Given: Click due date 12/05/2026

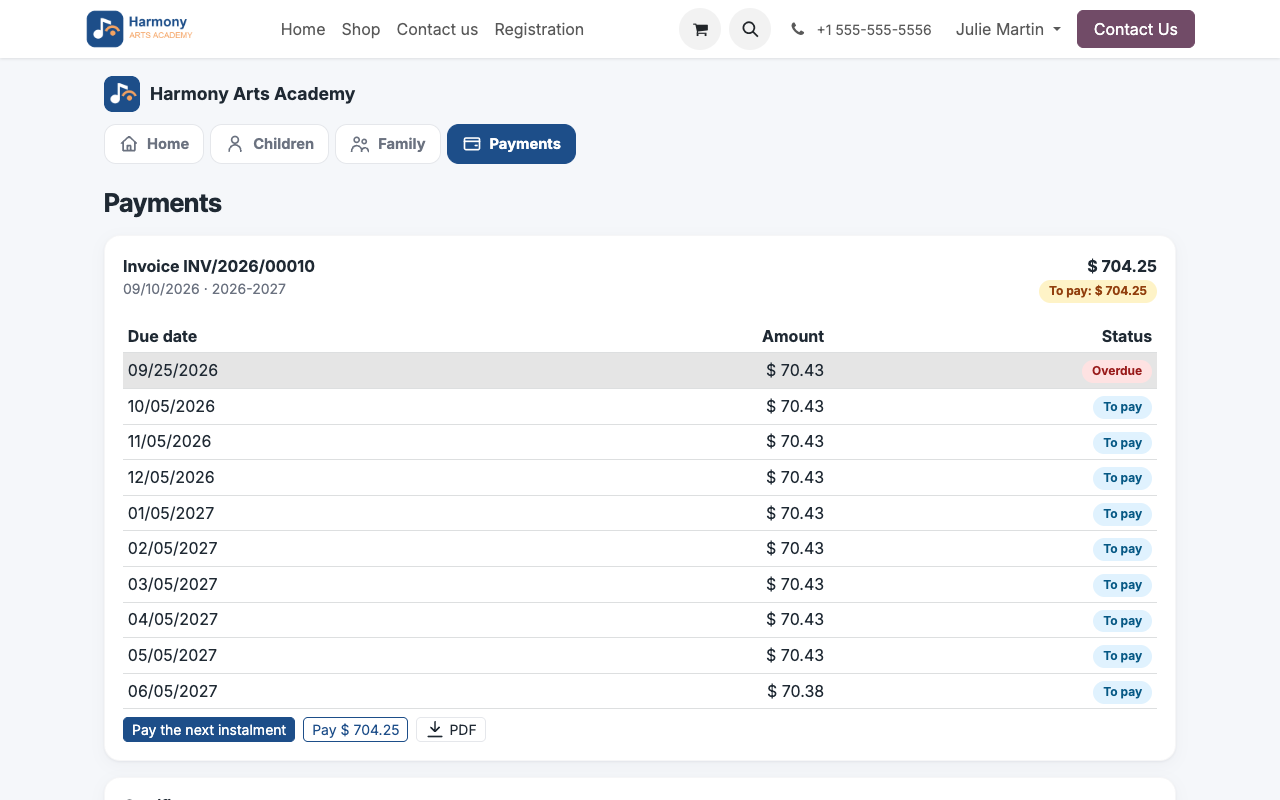Looking at the screenshot, I should pyautogui.click(x=171, y=477).
